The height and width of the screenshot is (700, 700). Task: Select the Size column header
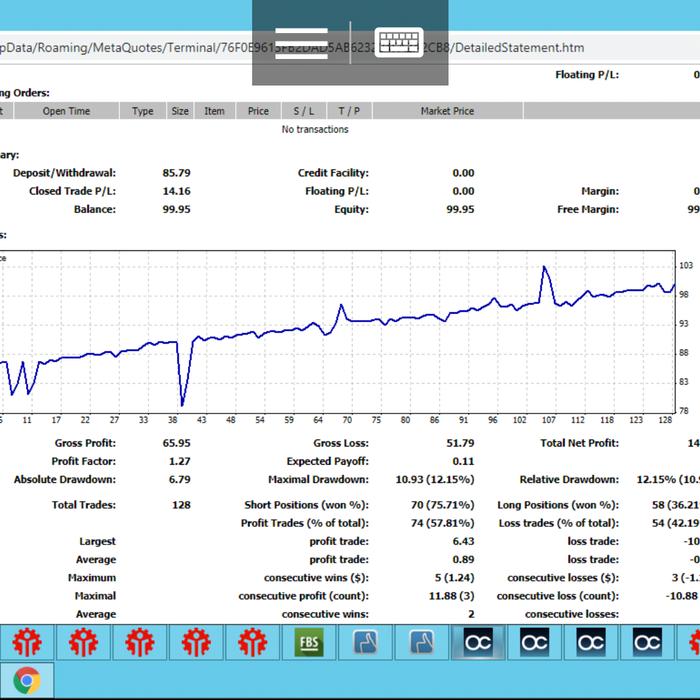[180, 111]
